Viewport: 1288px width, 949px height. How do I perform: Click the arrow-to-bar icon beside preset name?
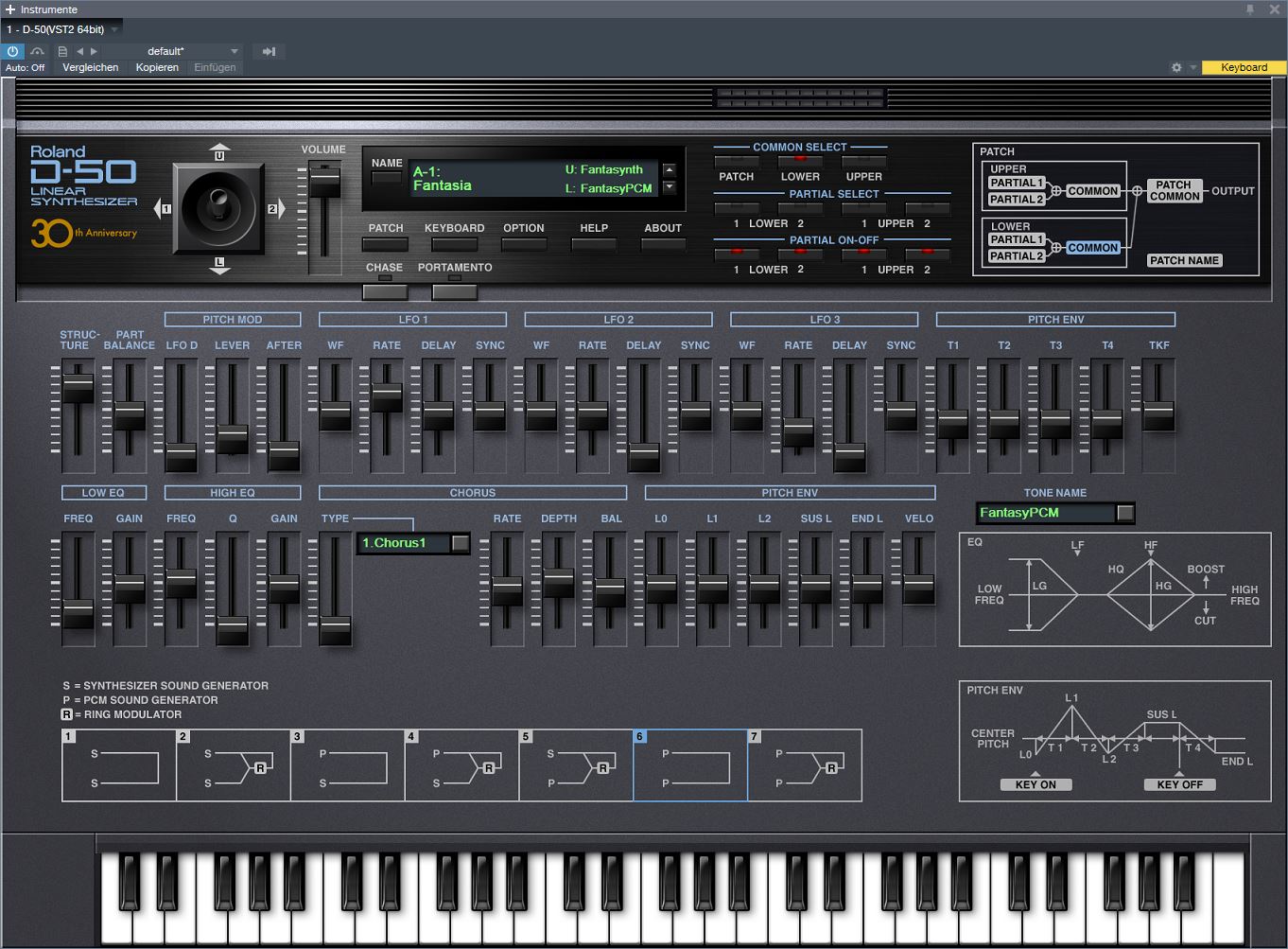pos(269,51)
